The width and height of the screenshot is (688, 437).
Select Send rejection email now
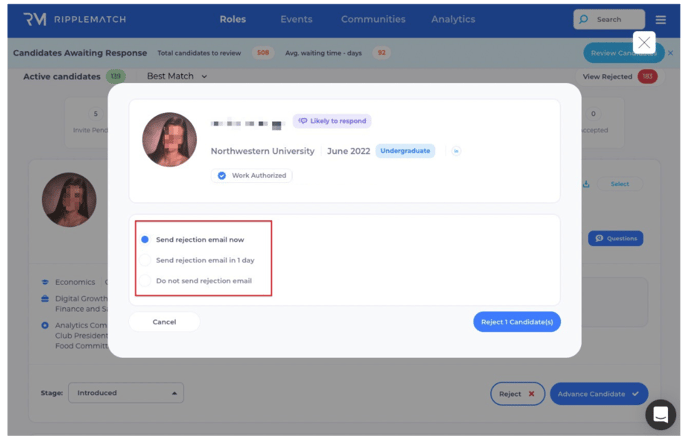coord(145,240)
